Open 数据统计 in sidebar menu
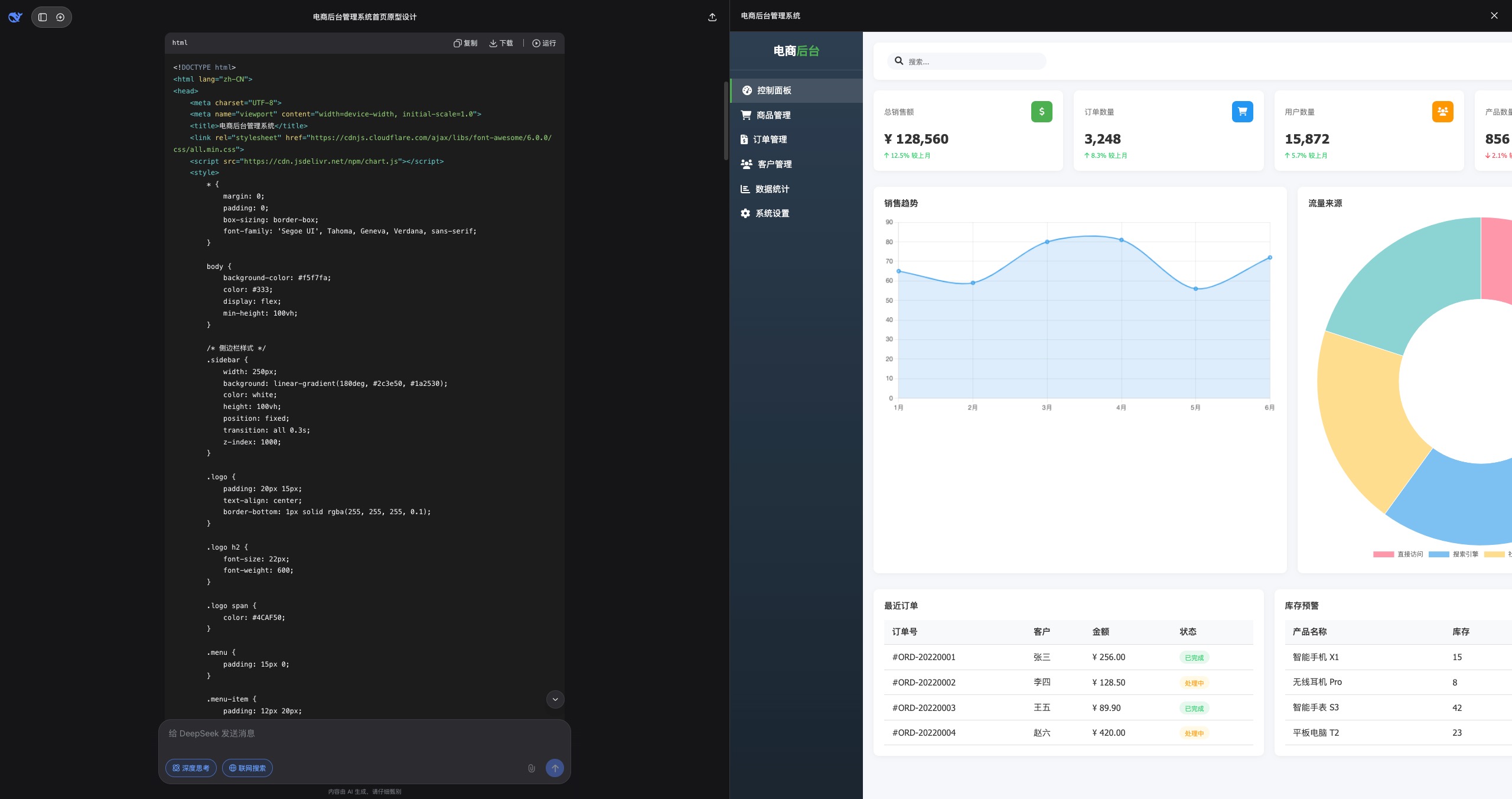The width and height of the screenshot is (1512, 799). (772, 189)
